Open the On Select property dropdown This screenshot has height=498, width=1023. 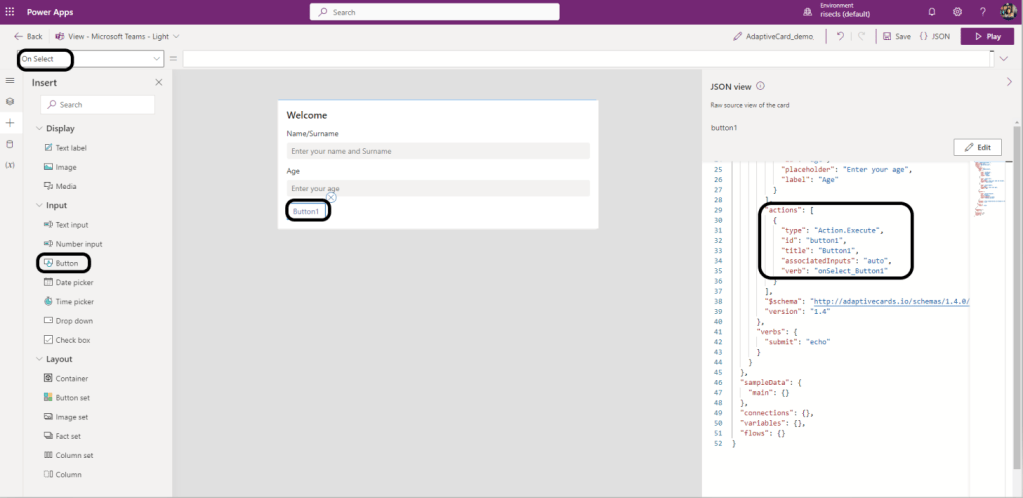coord(90,59)
